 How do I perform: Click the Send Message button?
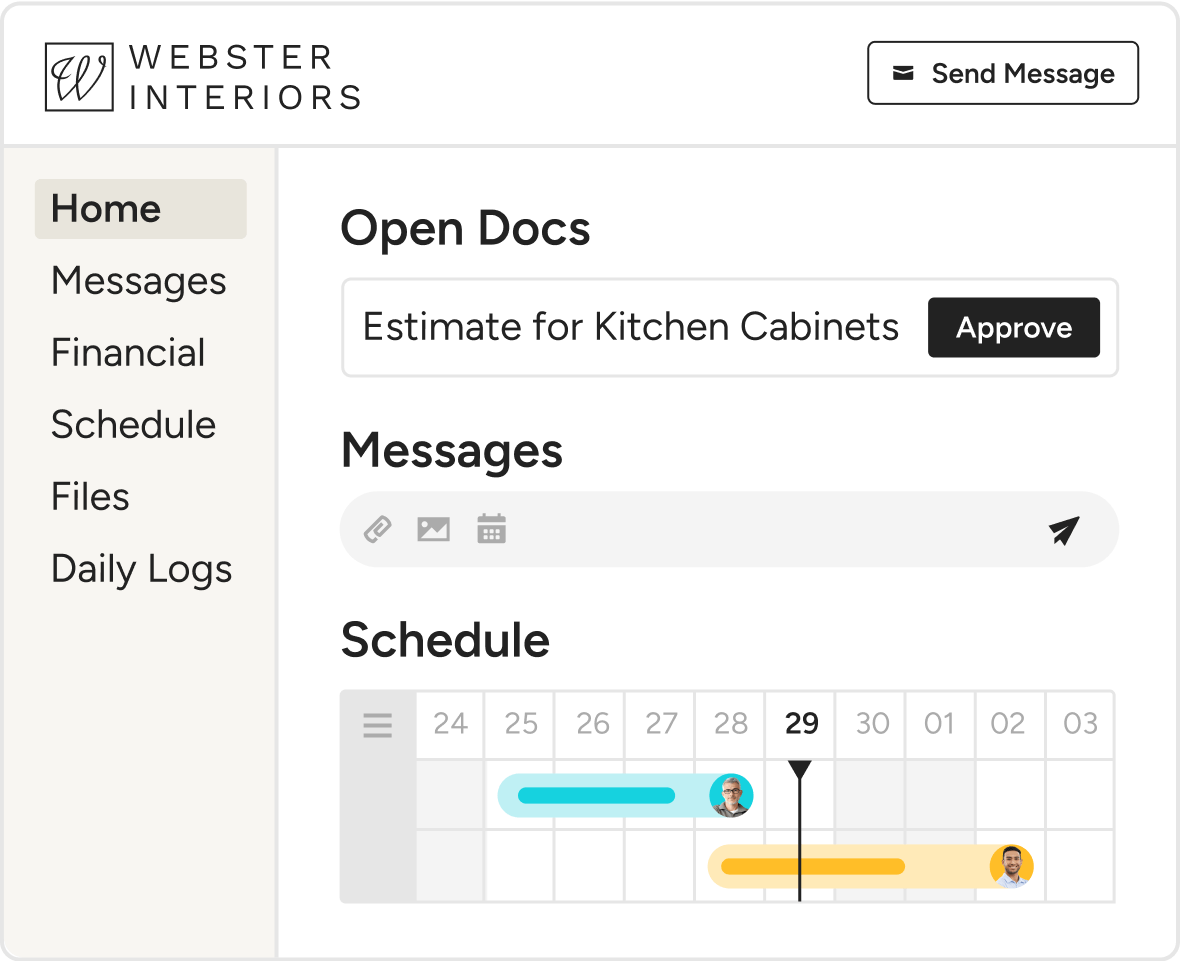tap(1002, 73)
